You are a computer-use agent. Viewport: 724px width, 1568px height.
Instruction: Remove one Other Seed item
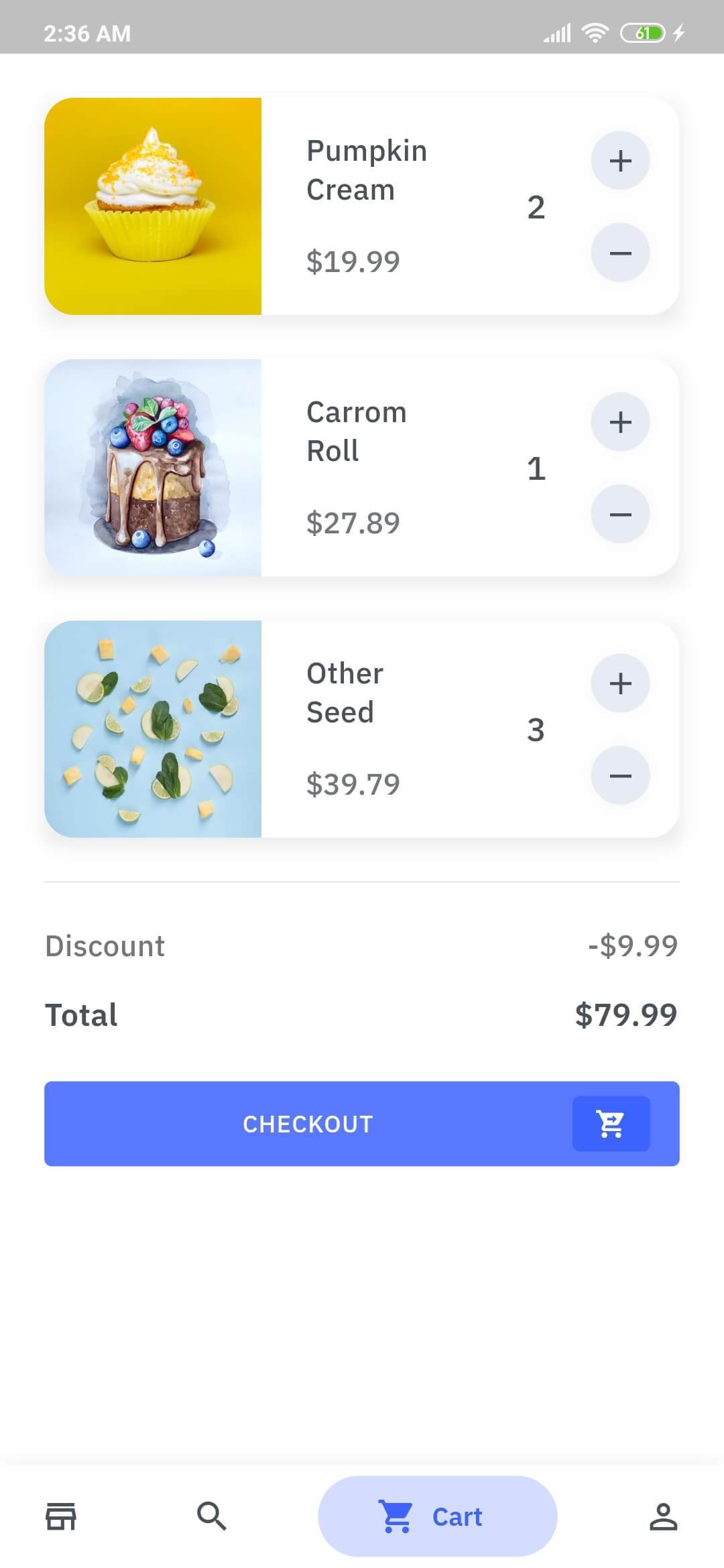click(x=620, y=776)
